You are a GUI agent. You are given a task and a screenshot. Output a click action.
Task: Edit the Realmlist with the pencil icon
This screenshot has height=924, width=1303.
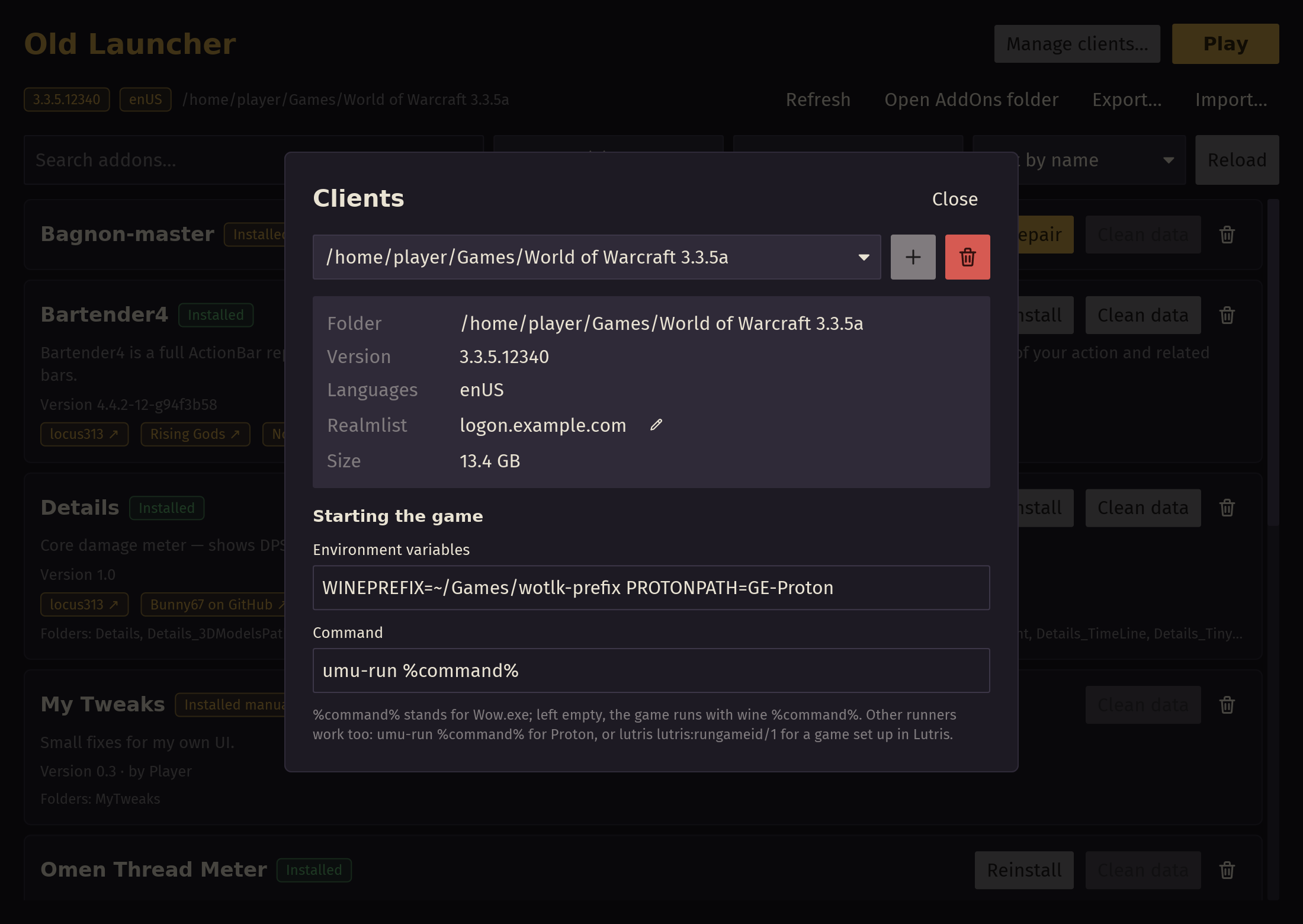(x=656, y=425)
